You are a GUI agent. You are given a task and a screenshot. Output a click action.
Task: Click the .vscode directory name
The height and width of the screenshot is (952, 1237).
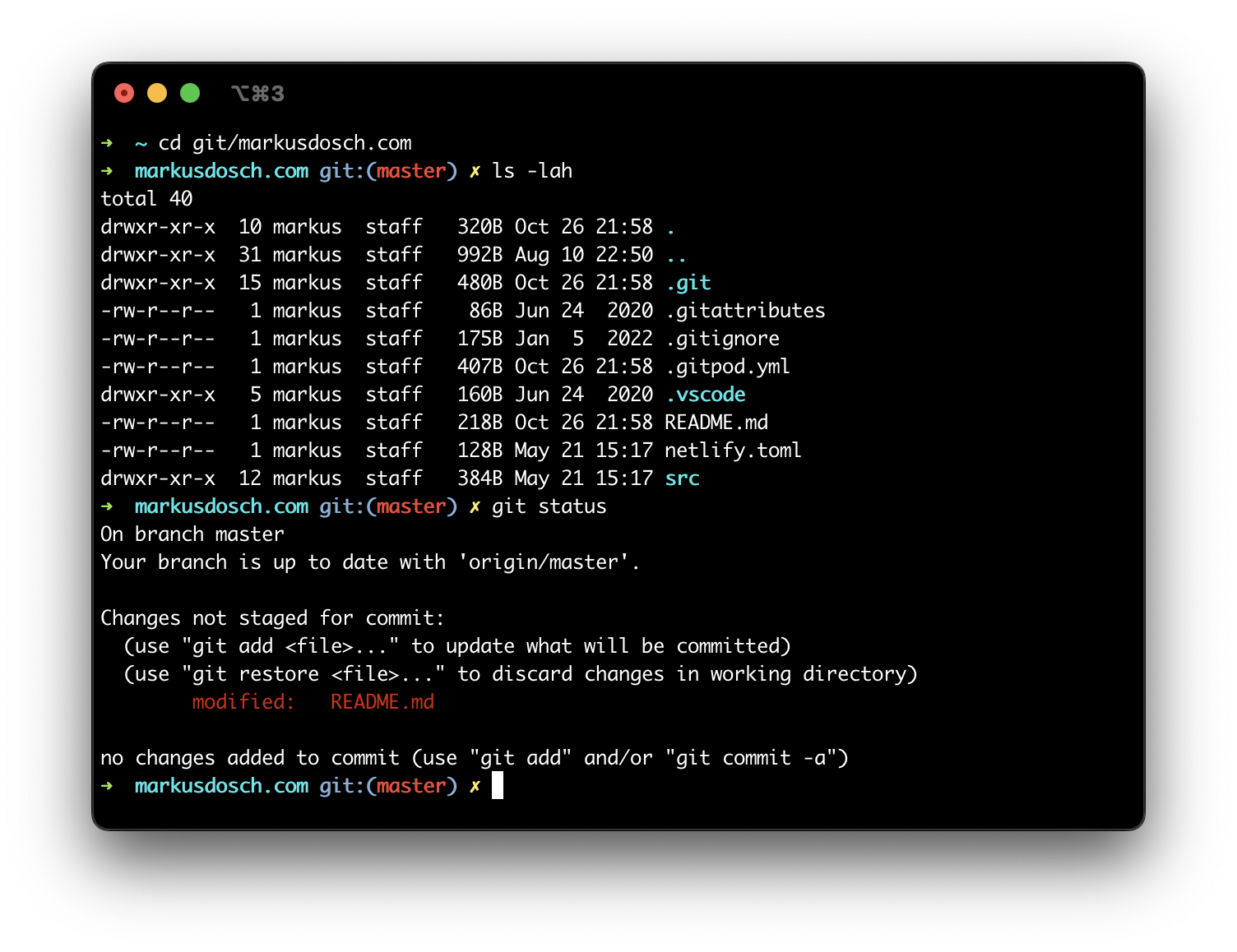pyautogui.click(x=706, y=395)
